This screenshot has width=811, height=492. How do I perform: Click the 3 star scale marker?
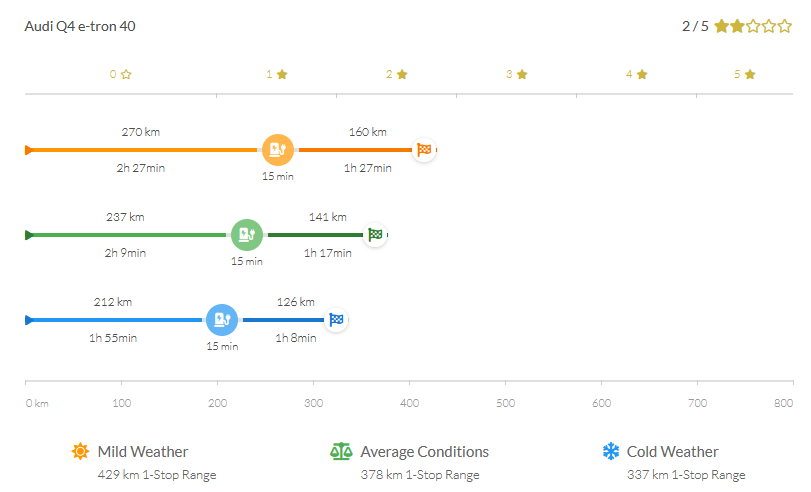(x=515, y=74)
